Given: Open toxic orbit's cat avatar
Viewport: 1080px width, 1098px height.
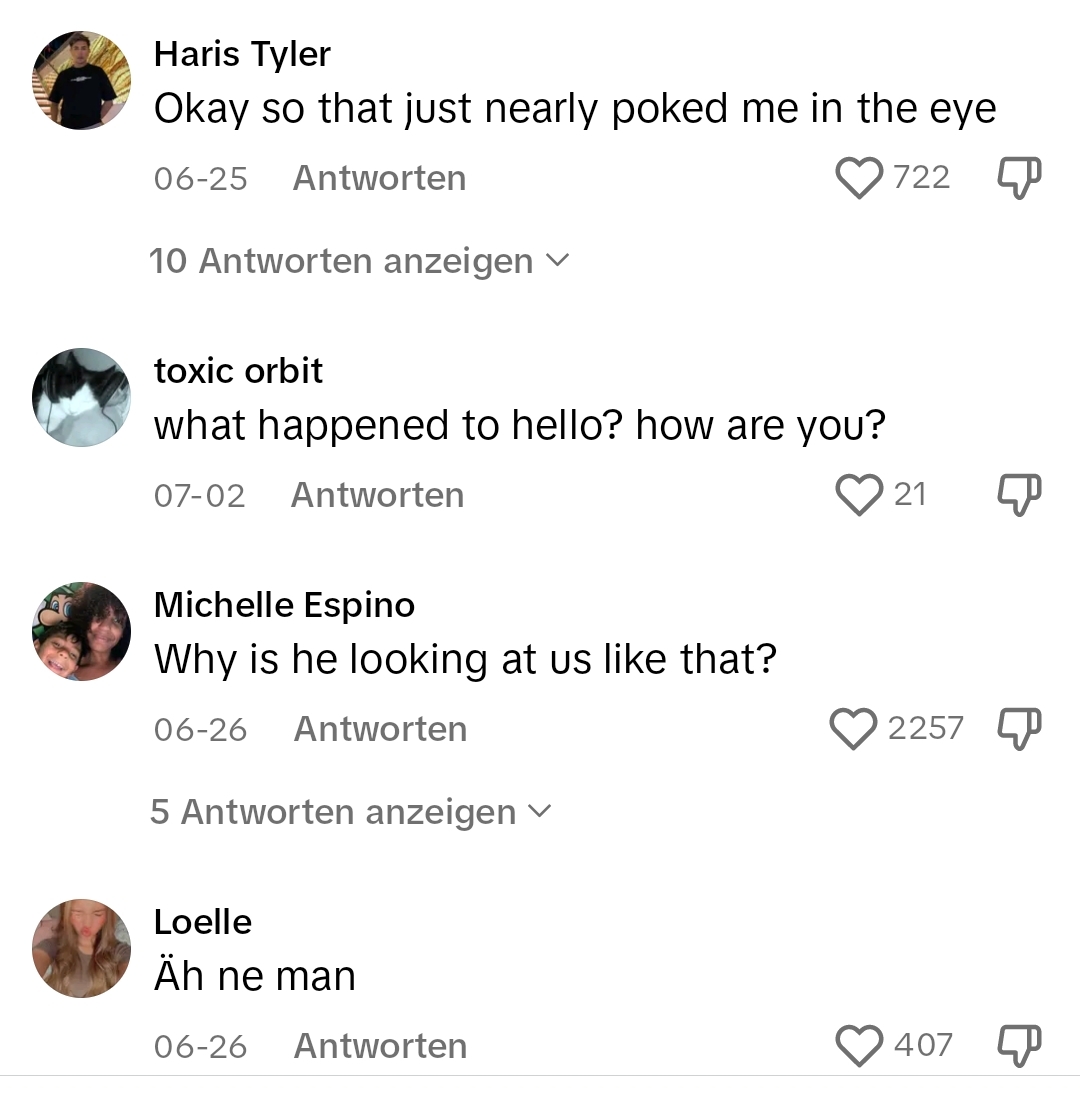Looking at the screenshot, I should point(81,398).
